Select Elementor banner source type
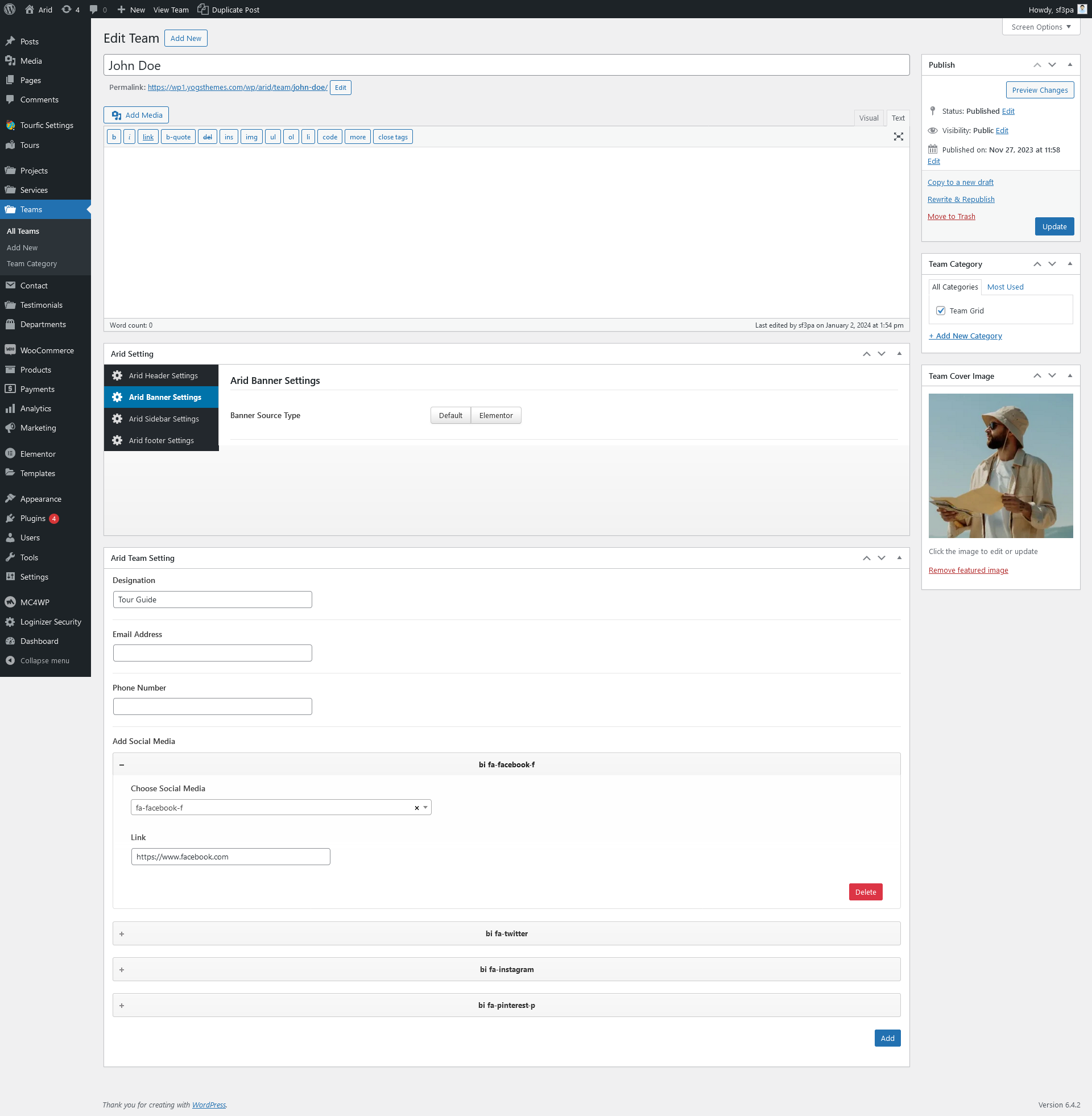 [x=495, y=415]
